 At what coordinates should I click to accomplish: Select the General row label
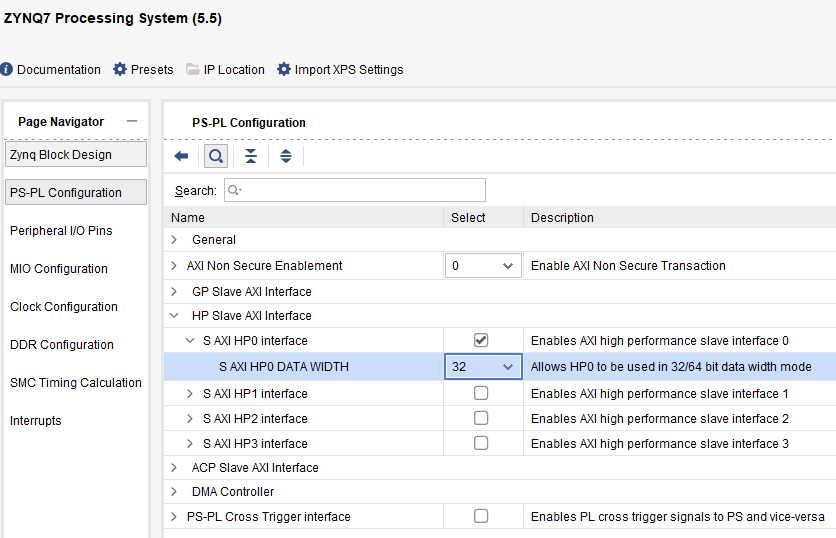pos(214,240)
